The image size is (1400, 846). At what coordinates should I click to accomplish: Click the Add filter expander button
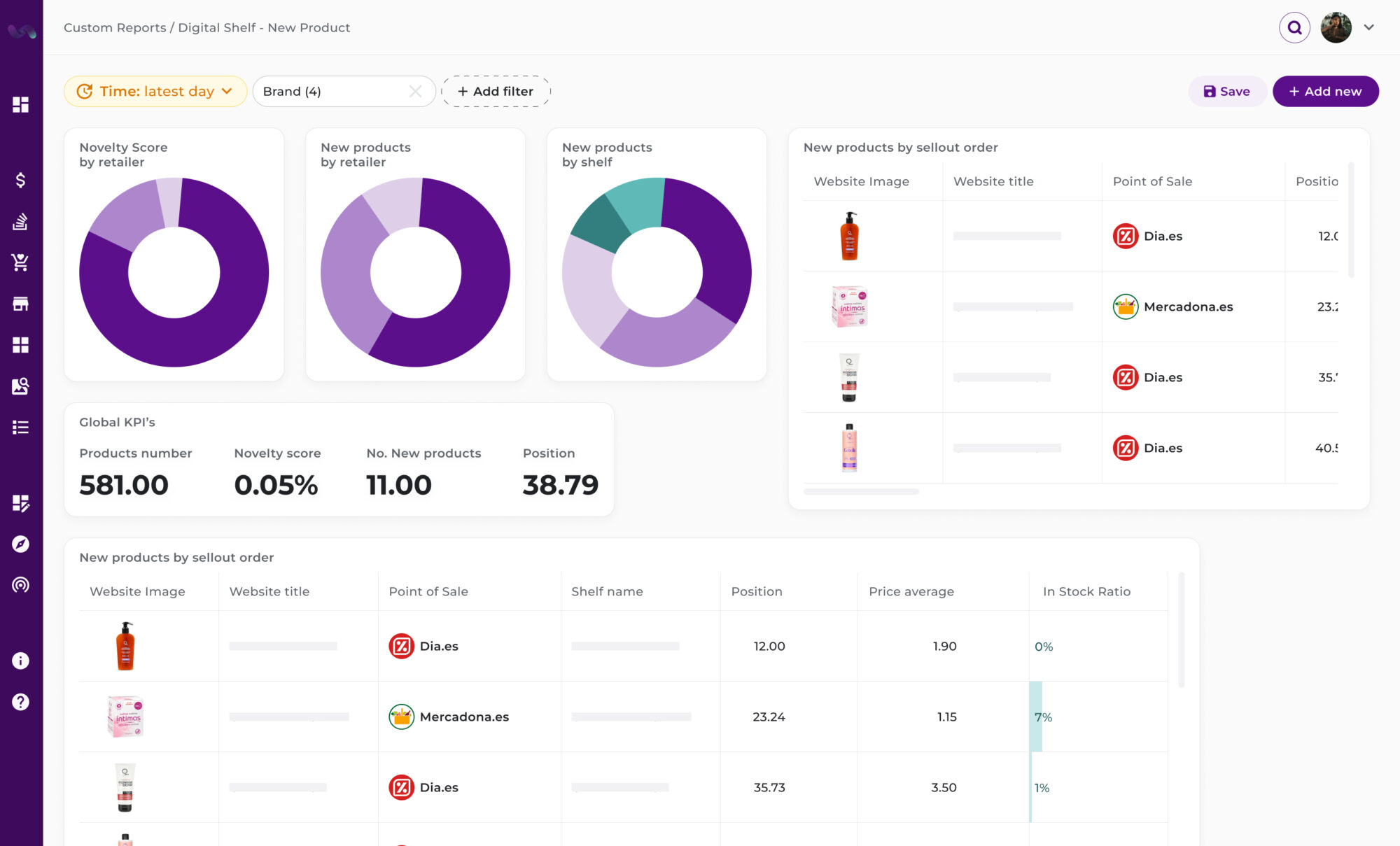[x=495, y=91]
